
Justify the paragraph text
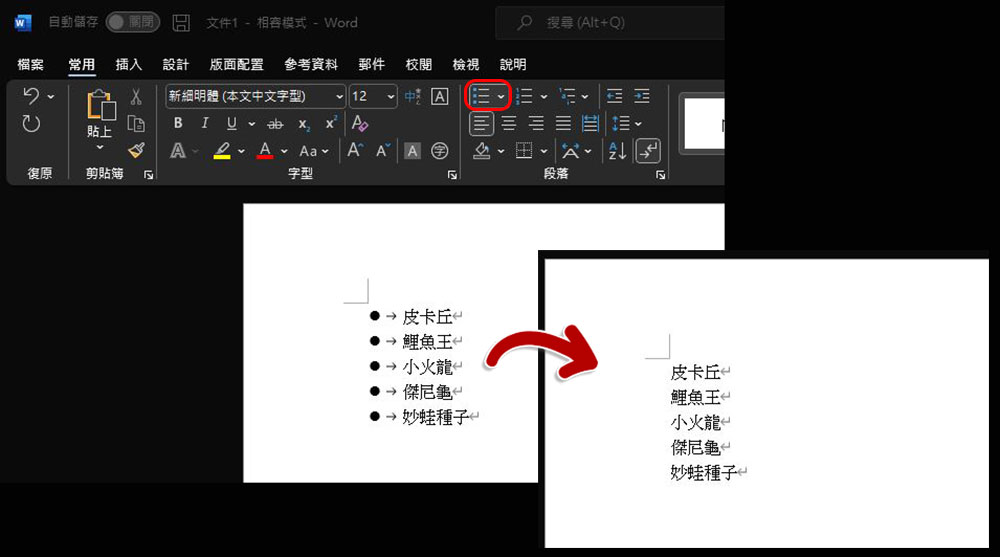563,123
